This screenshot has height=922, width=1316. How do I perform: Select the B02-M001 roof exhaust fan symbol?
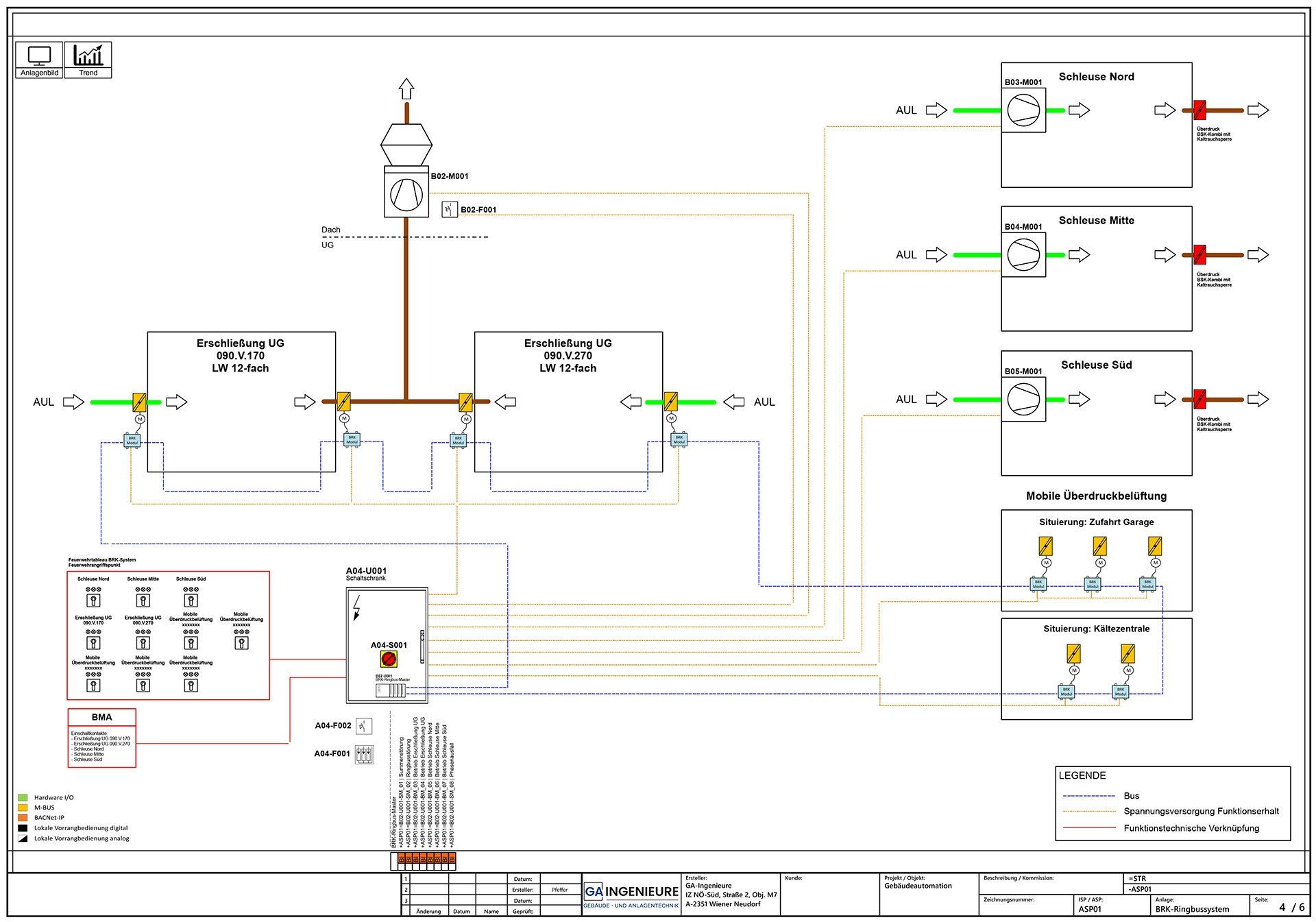coord(406,194)
